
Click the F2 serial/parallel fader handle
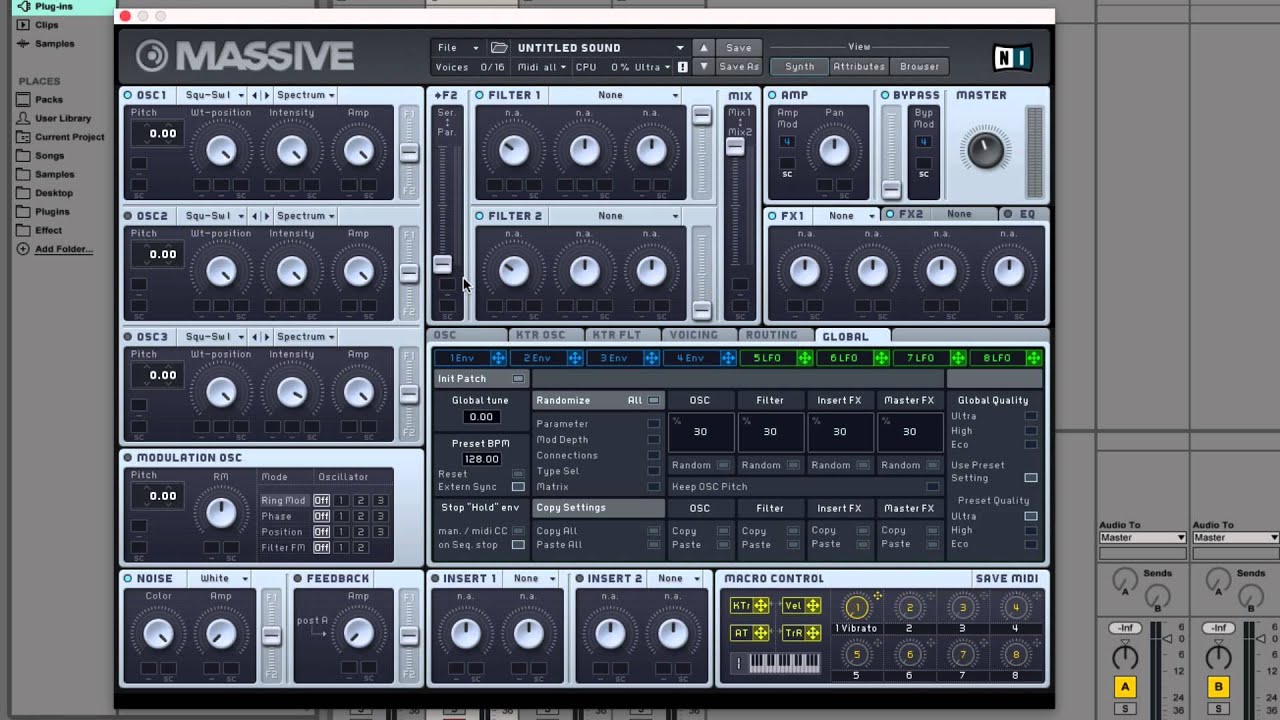click(x=442, y=264)
